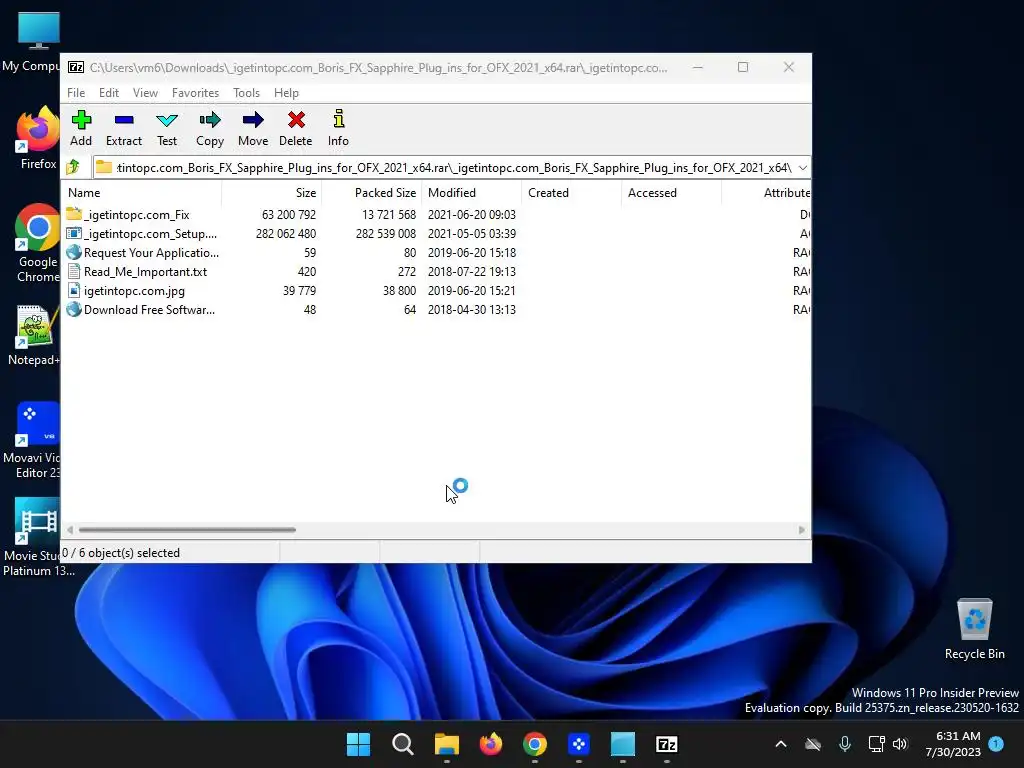Open the Recycle Bin on the desktop

(x=974, y=629)
